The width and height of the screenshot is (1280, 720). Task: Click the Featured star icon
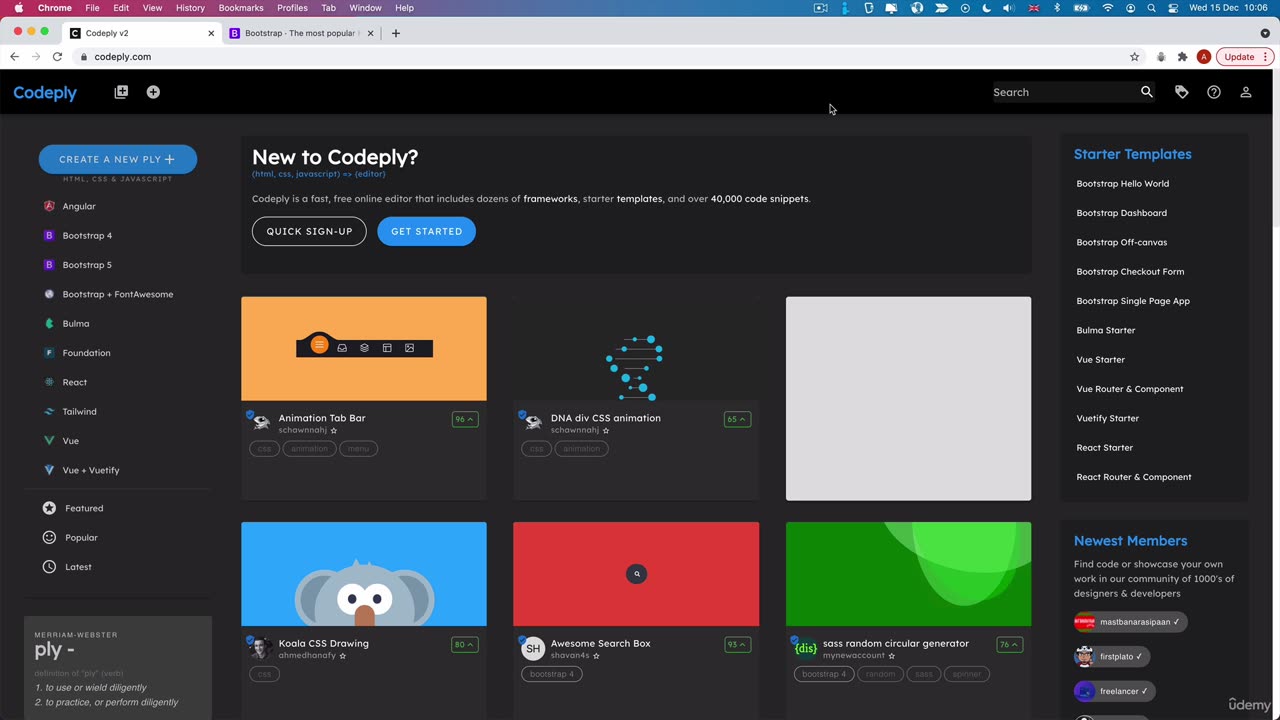pyautogui.click(x=49, y=508)
